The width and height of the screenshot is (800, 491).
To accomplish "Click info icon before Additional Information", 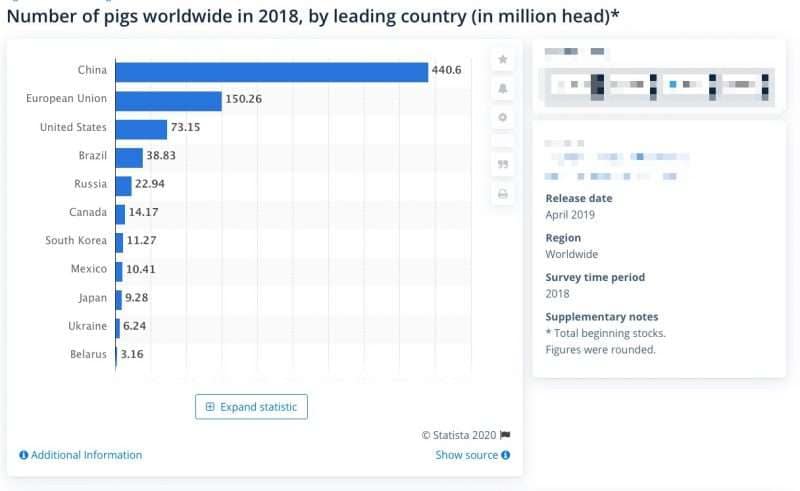I will [x=23, y=455].
